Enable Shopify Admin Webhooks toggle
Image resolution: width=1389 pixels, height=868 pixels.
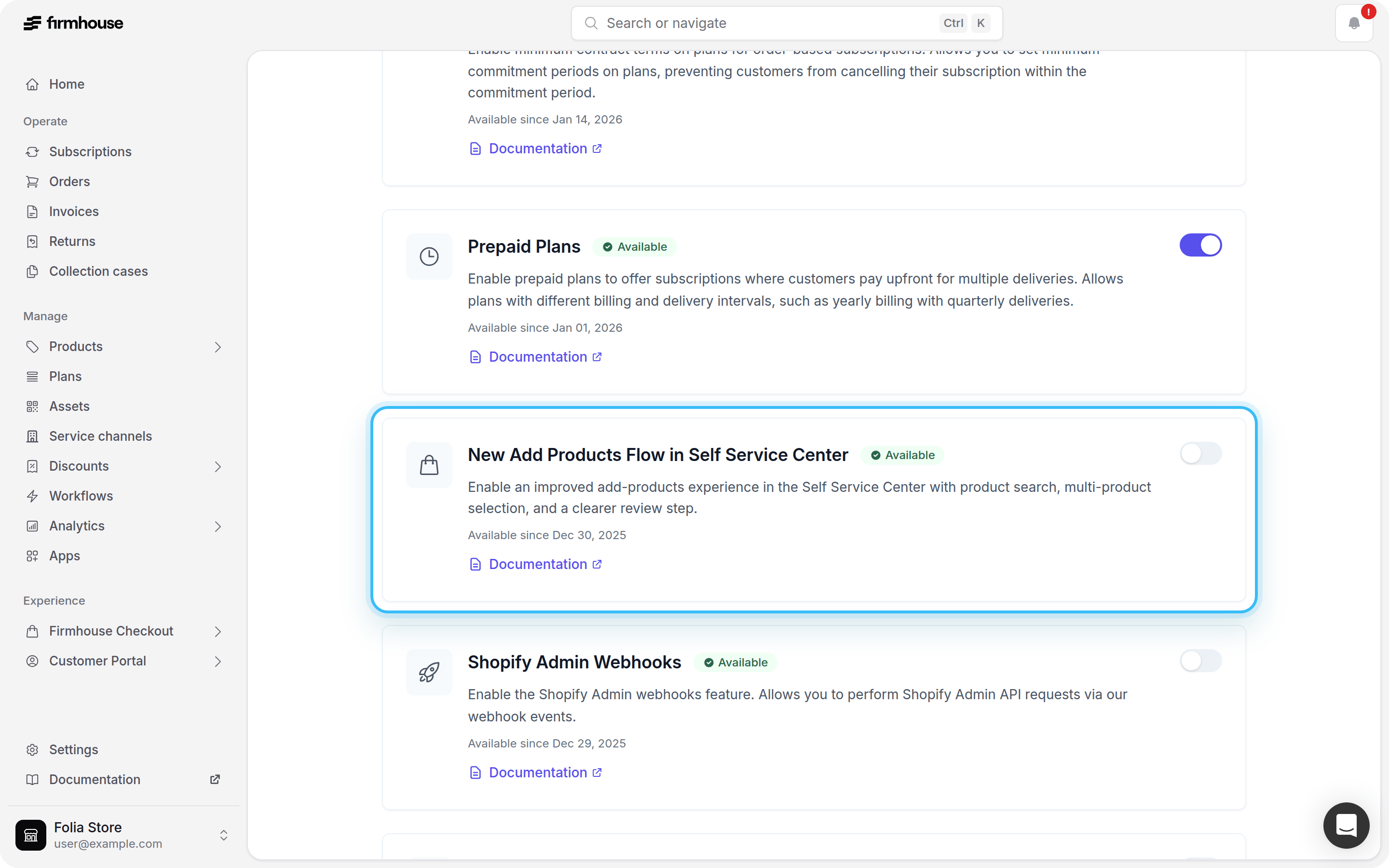(1200, 661)
